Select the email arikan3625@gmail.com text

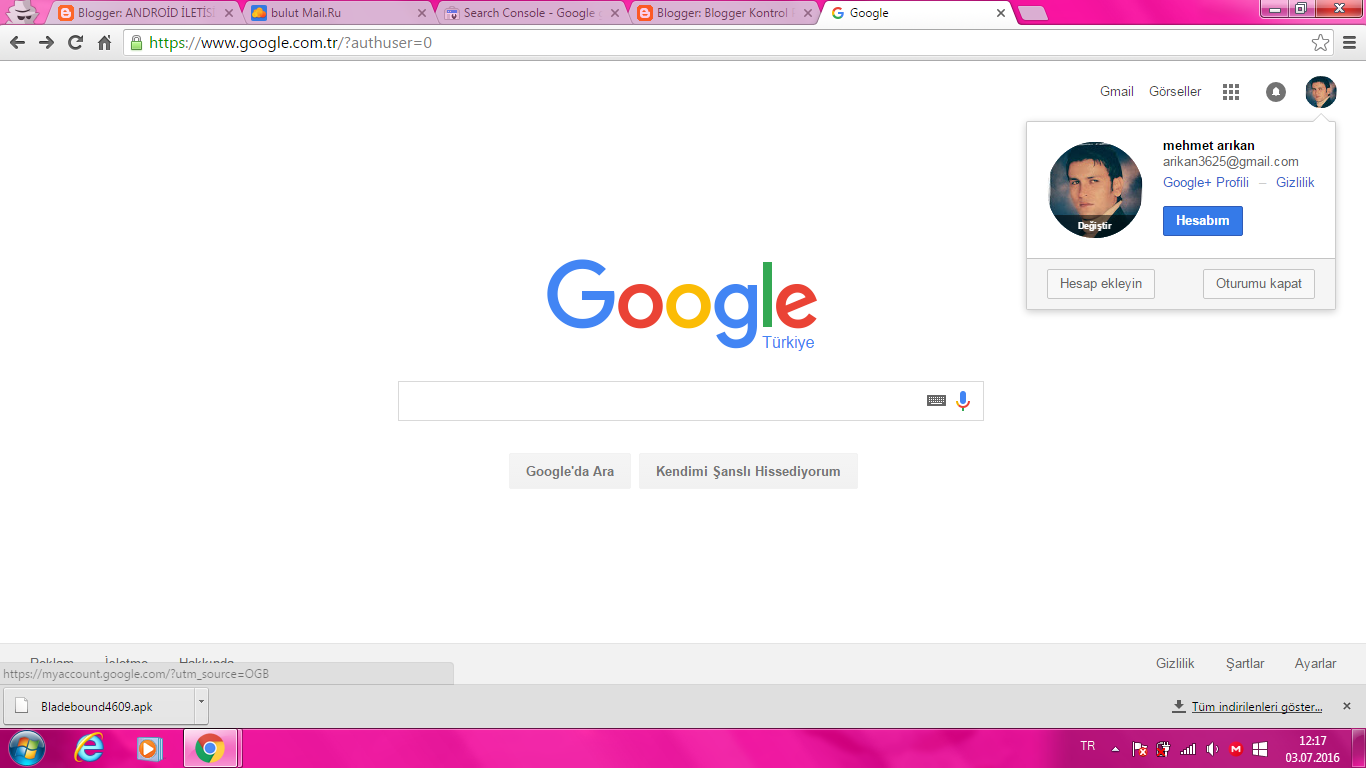pos(1230,162)
